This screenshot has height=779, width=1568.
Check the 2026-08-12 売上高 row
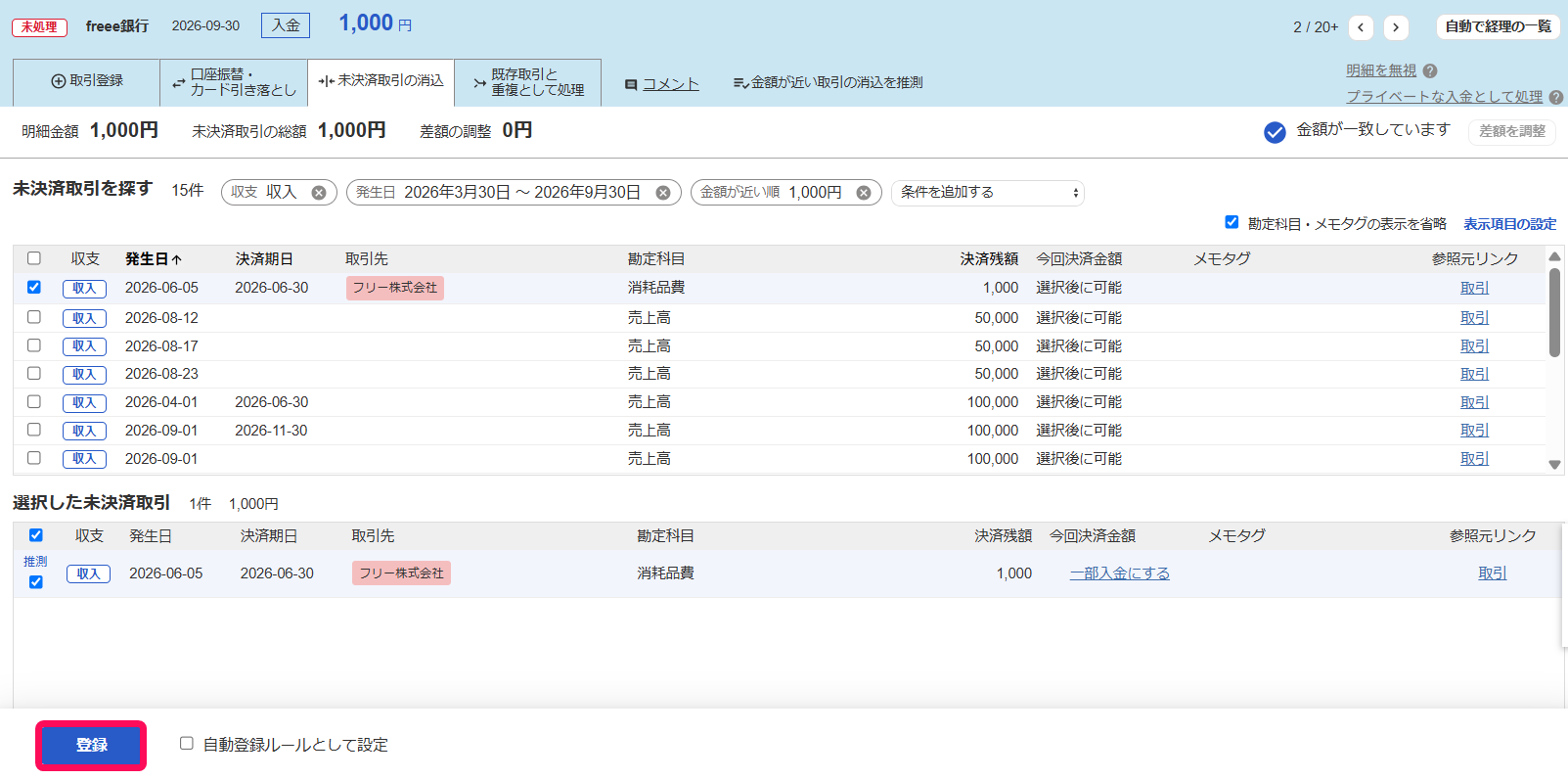click(x=34, y=317)
